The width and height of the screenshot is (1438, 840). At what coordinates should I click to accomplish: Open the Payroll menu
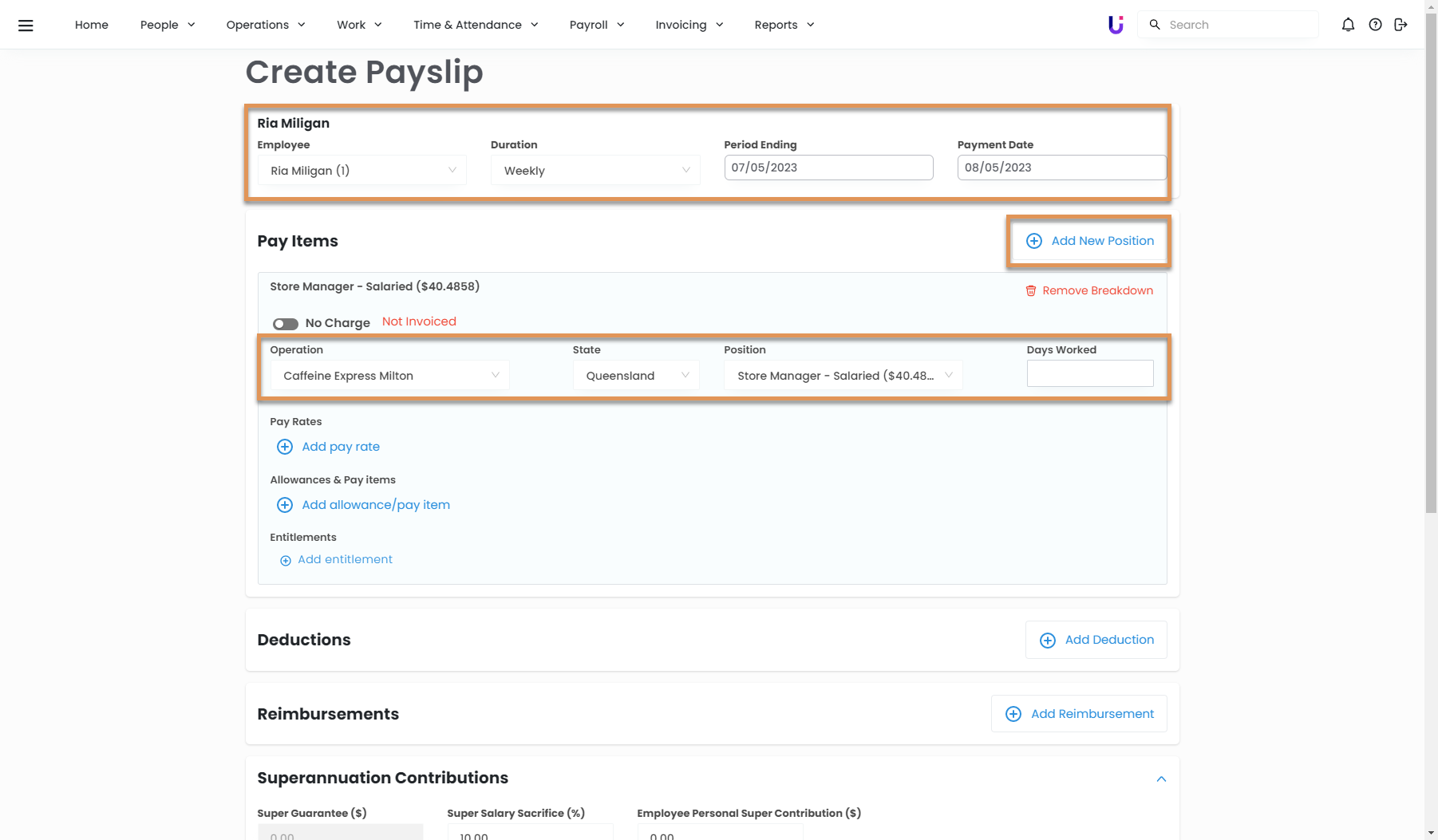596,25
